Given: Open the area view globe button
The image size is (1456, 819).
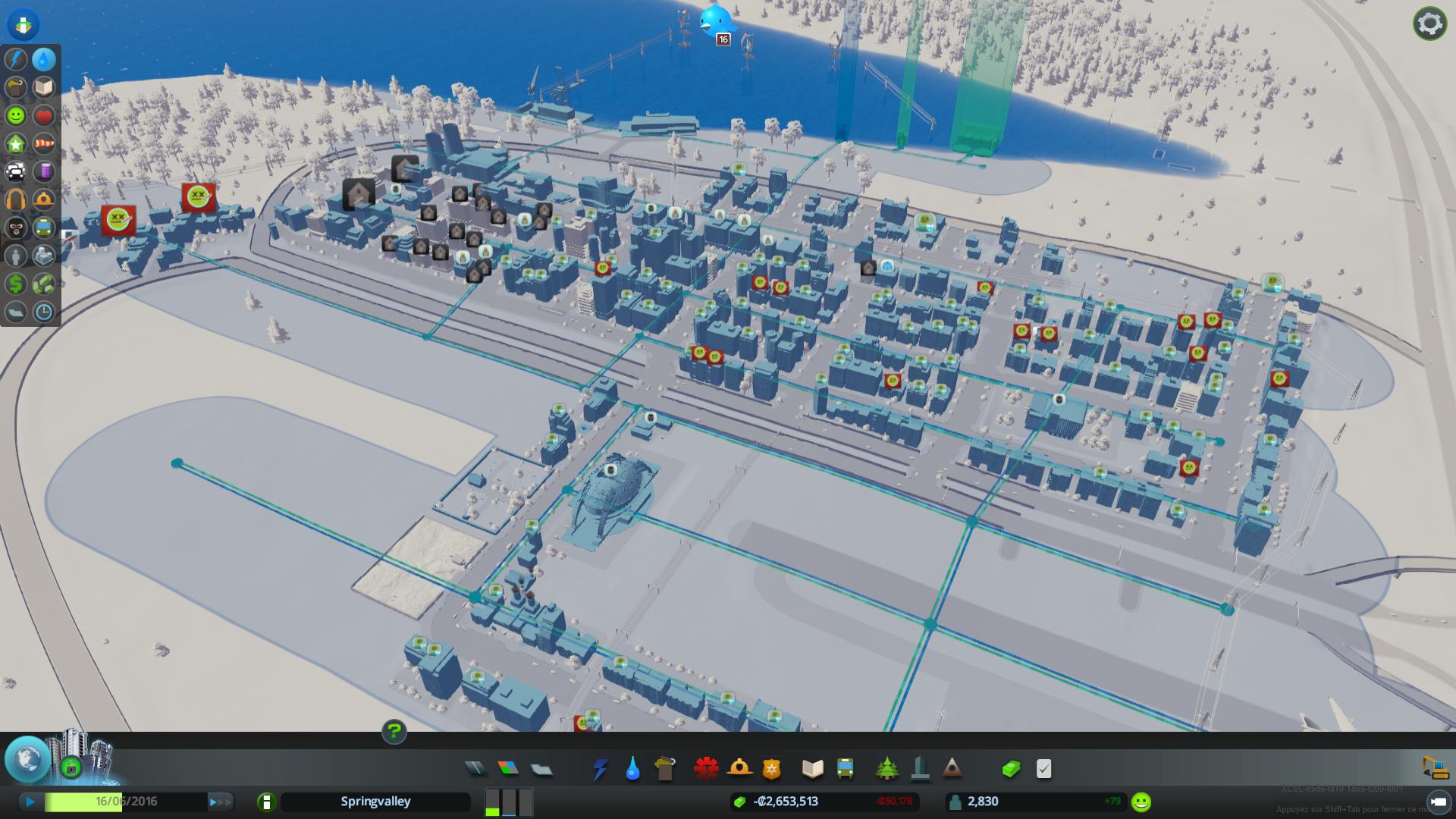Looking at the screenshot, I should (x=28, y=759).
